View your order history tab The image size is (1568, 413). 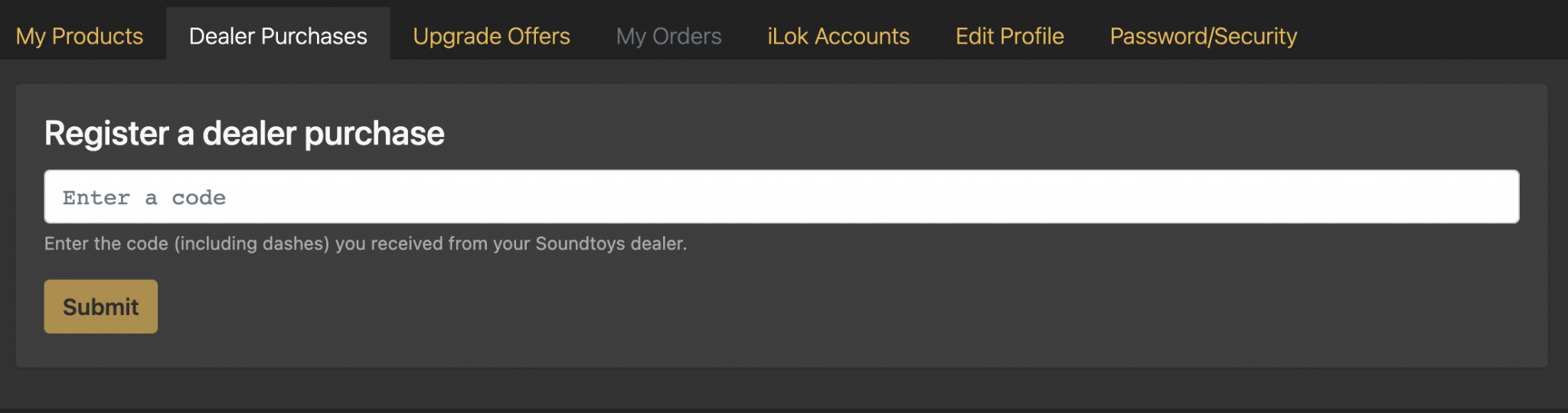click(668, 36)
